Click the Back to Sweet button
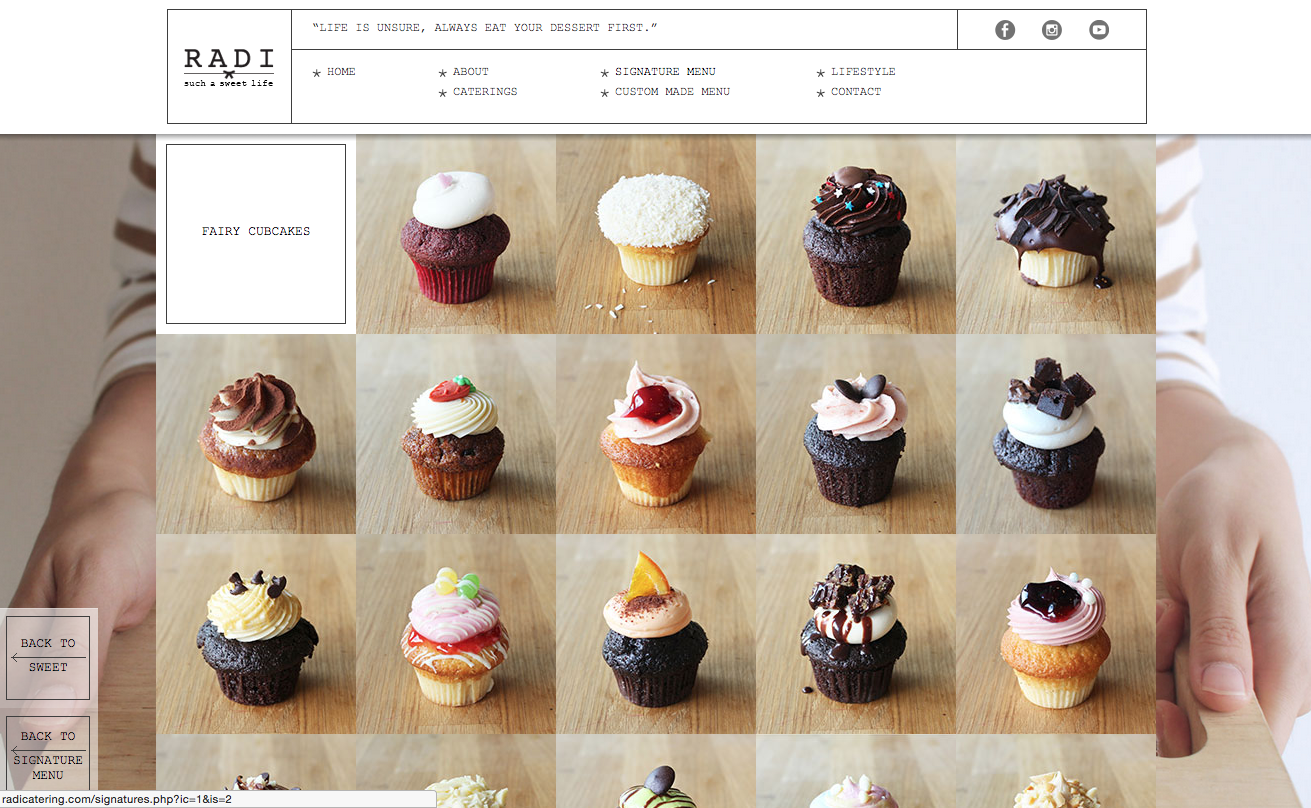 (x=48, y=657)
